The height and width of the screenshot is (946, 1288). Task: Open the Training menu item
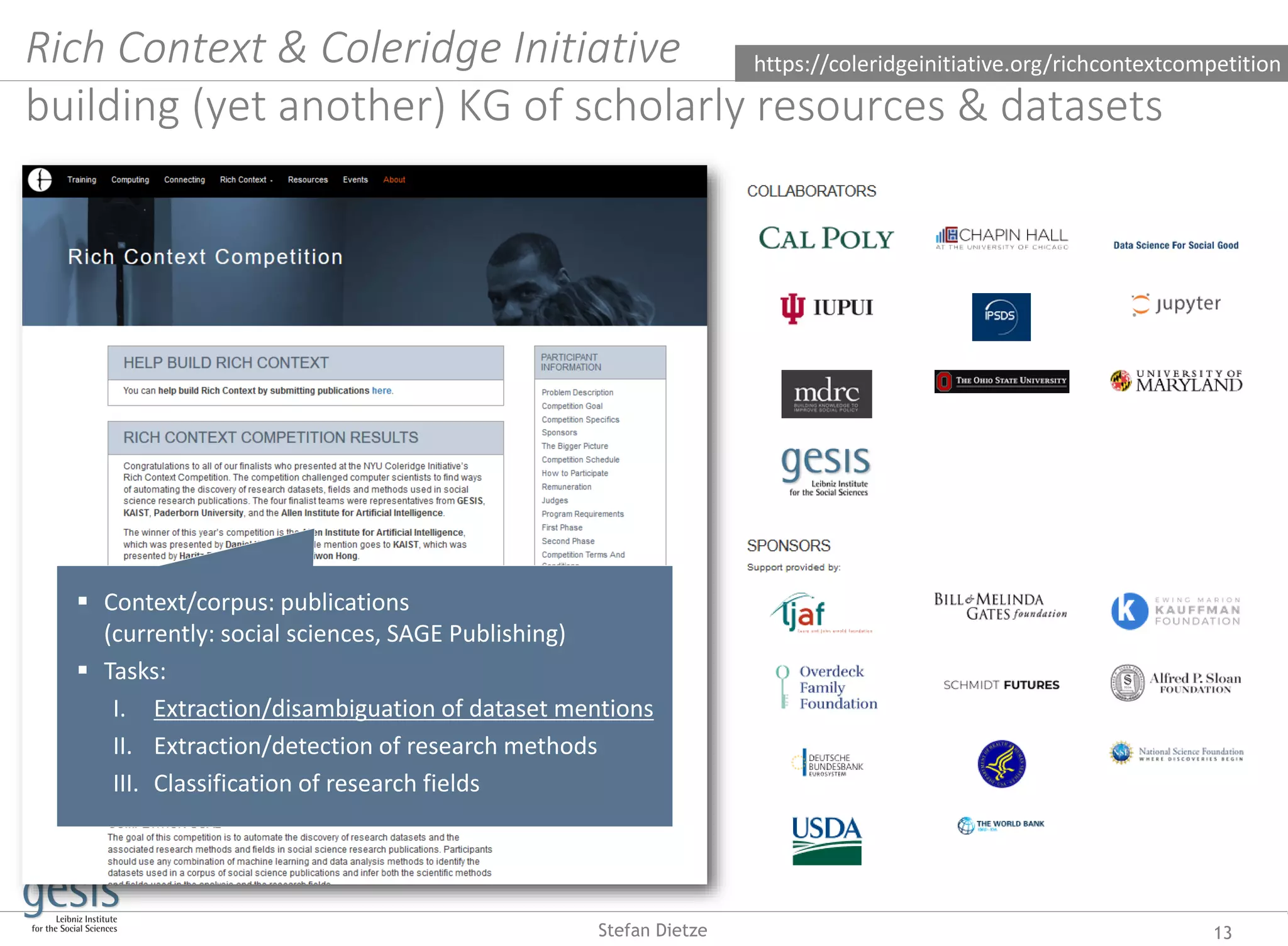[82, 180]
